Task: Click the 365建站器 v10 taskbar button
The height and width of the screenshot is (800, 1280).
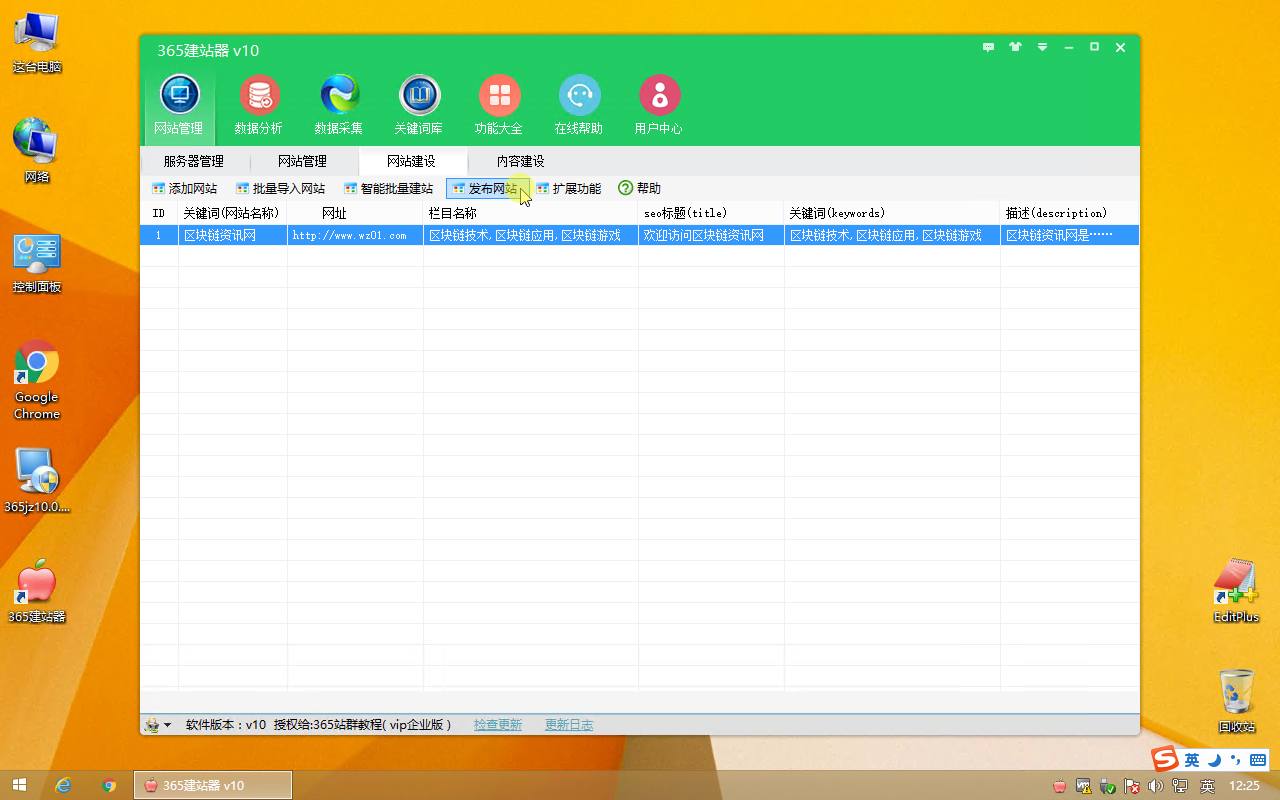Action: (213, 785)
